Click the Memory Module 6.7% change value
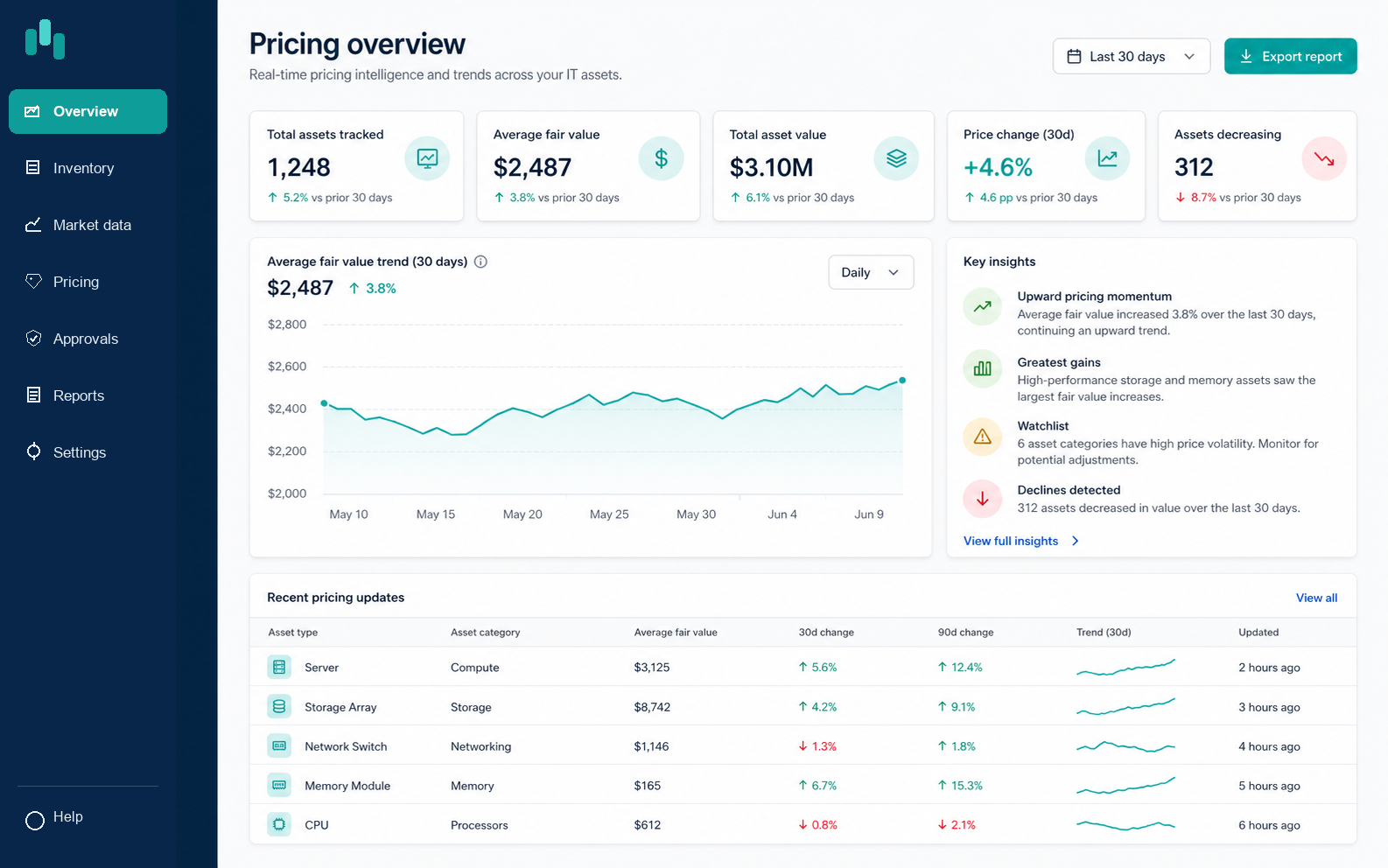Viewport: 1388px width, 868px height. (x=817, y=786)
